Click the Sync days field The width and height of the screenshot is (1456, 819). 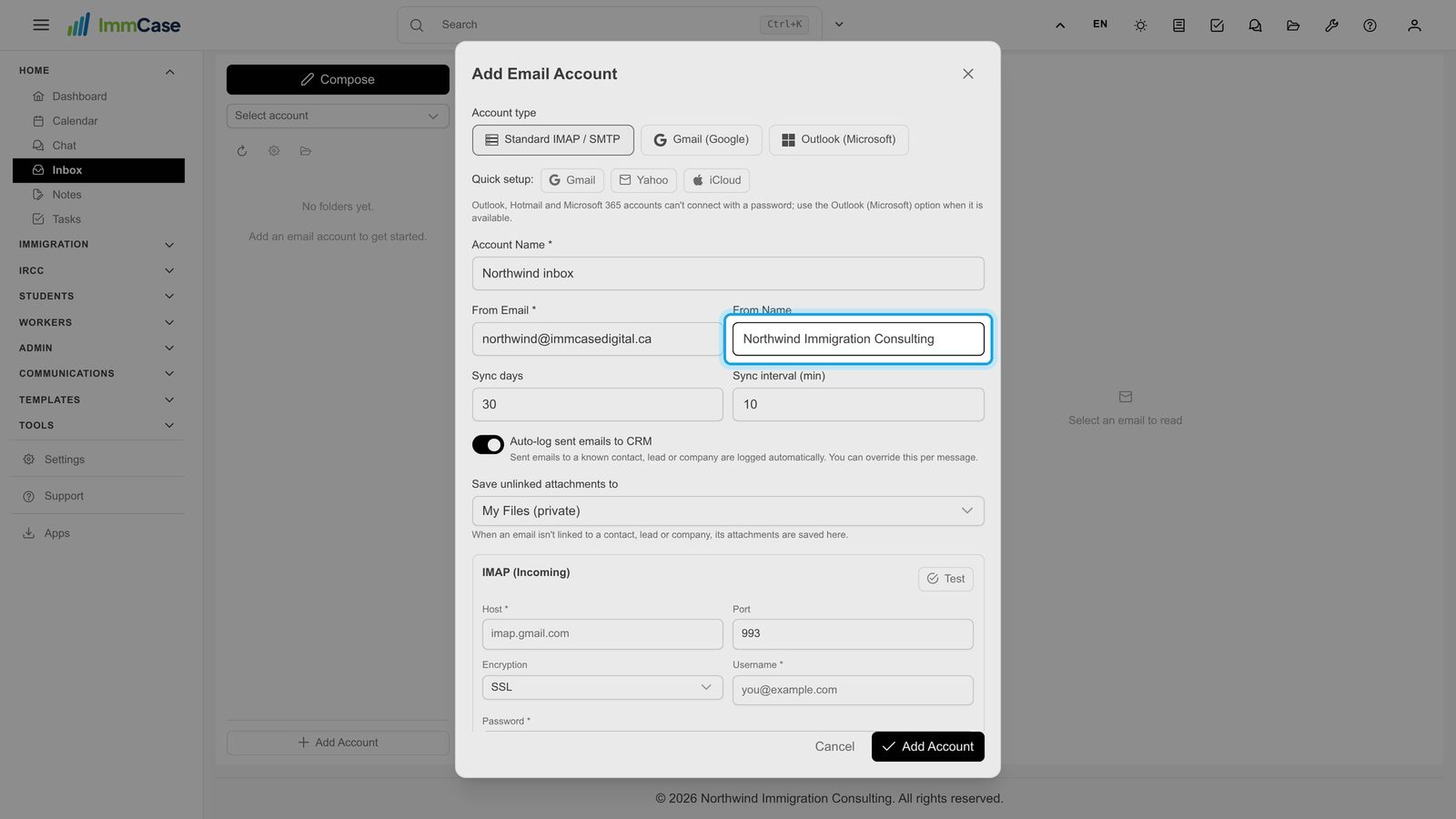[x=597, y=405]
